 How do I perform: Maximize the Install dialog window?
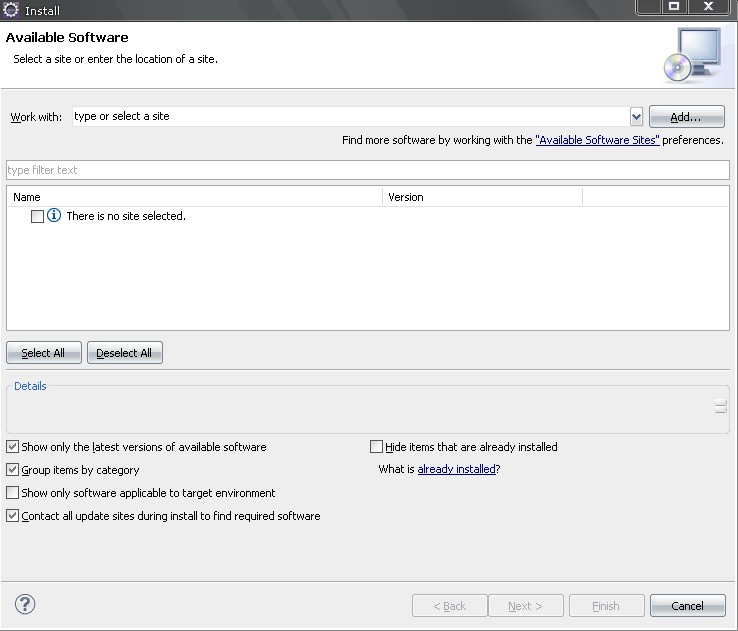[674, 7]
